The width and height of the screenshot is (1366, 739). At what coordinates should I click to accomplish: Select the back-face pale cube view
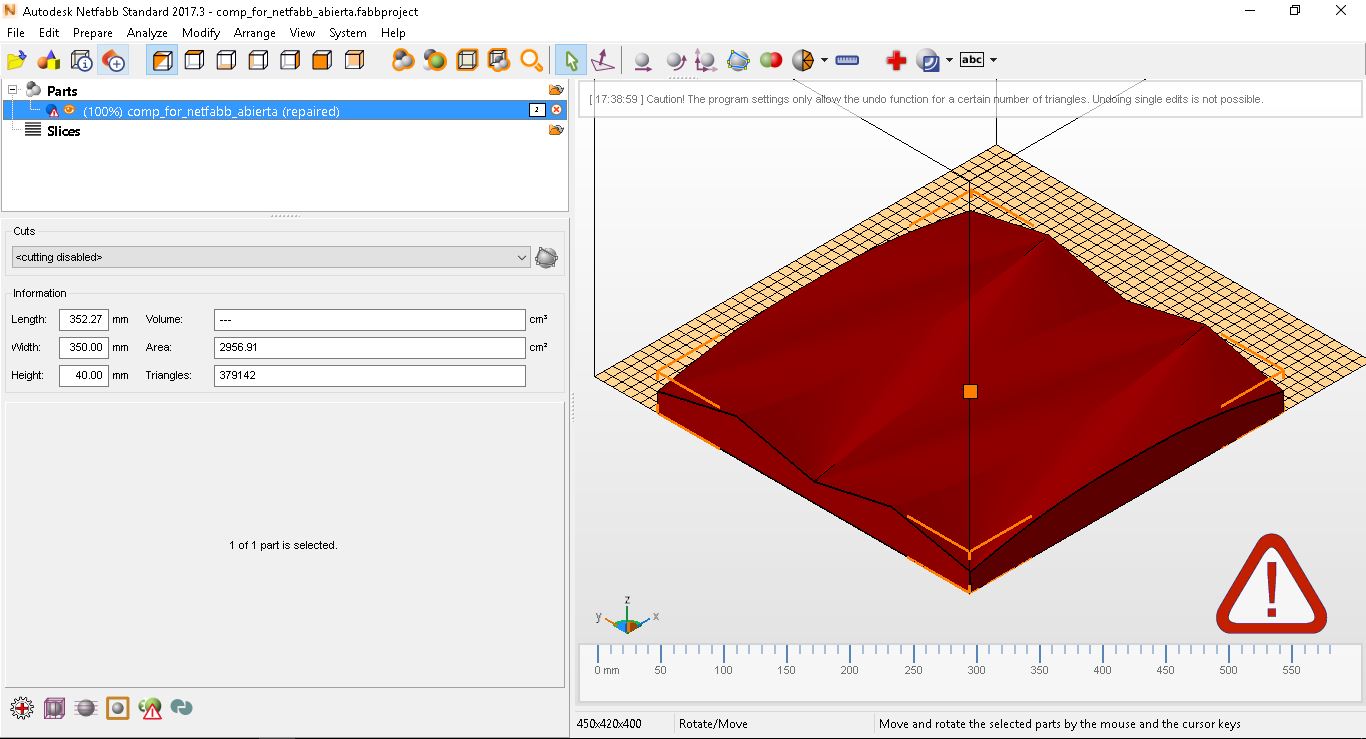pyautogui.click(x=354, y=61)
